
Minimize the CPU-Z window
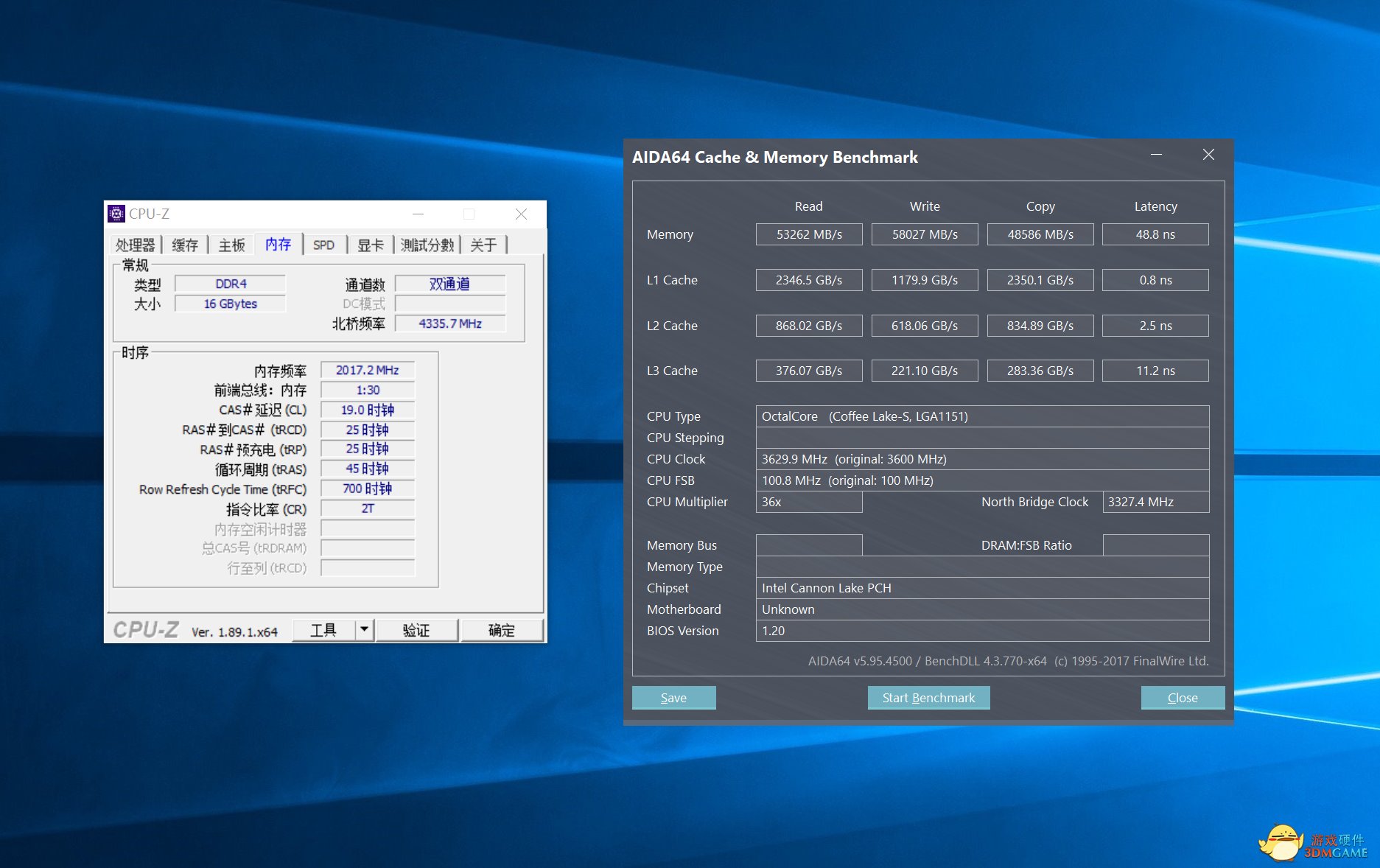point(418,214)
